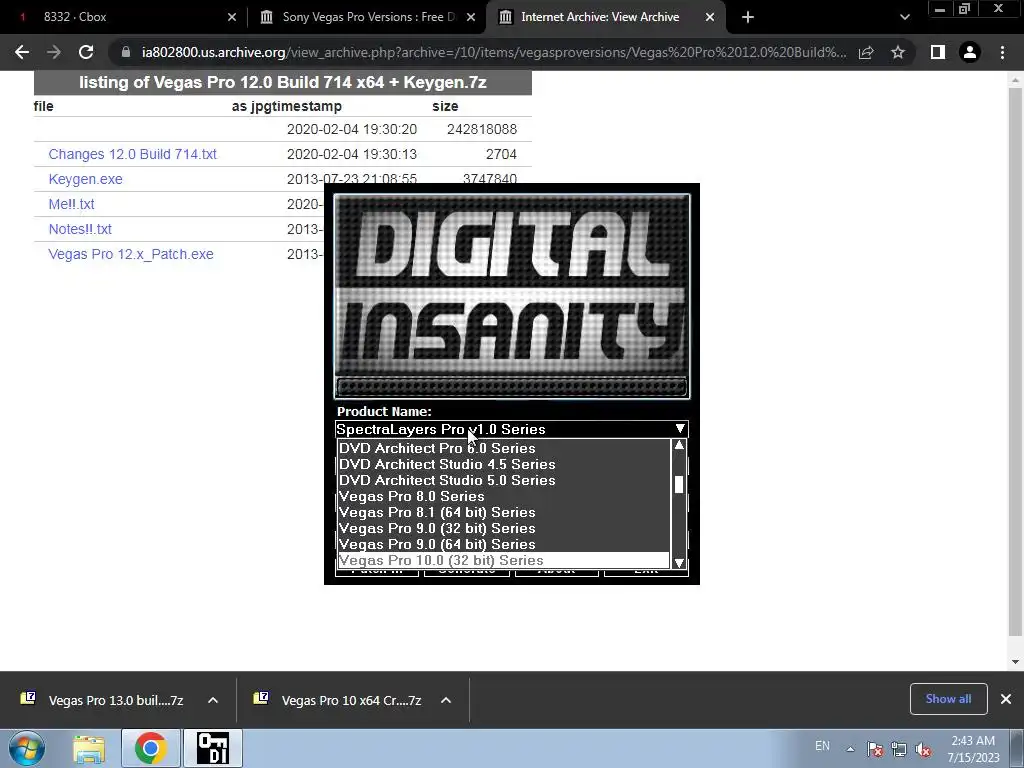Click the 2020-02-04 19:30:13 timestamp cell
This screenshot has width=1024, height=768.
(x=351, y=154)
